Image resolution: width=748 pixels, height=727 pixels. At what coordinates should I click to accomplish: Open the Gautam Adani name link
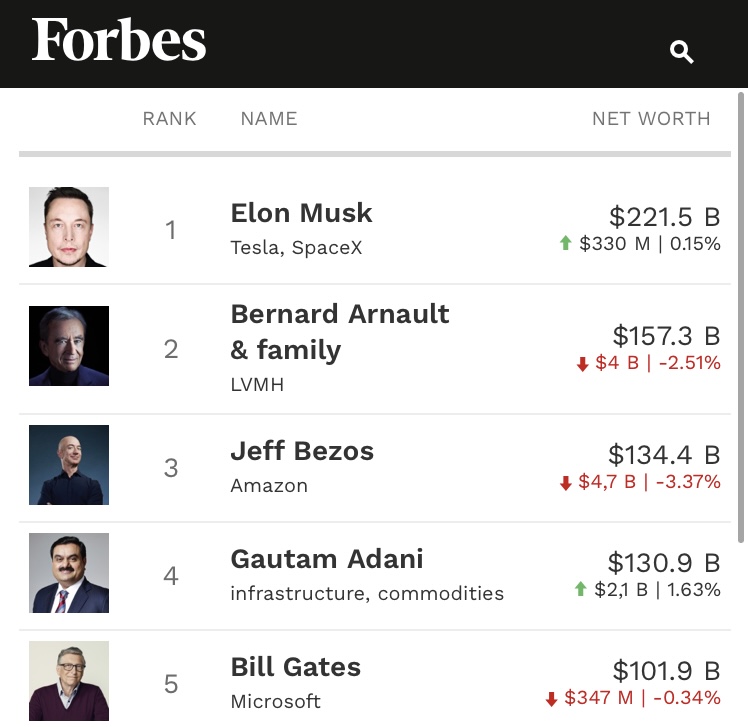(327, 558)
